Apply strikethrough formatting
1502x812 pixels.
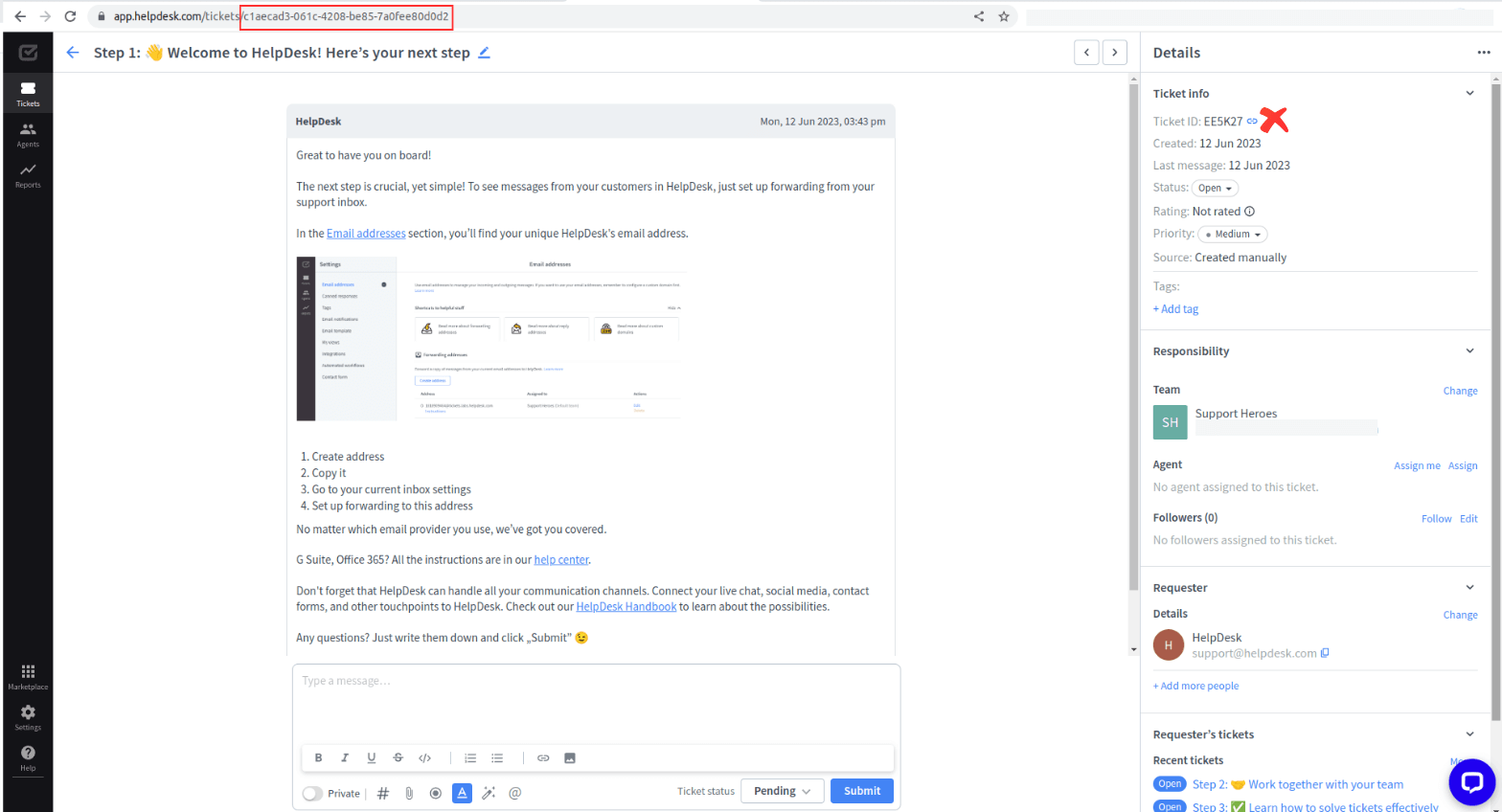coord(398,758)
